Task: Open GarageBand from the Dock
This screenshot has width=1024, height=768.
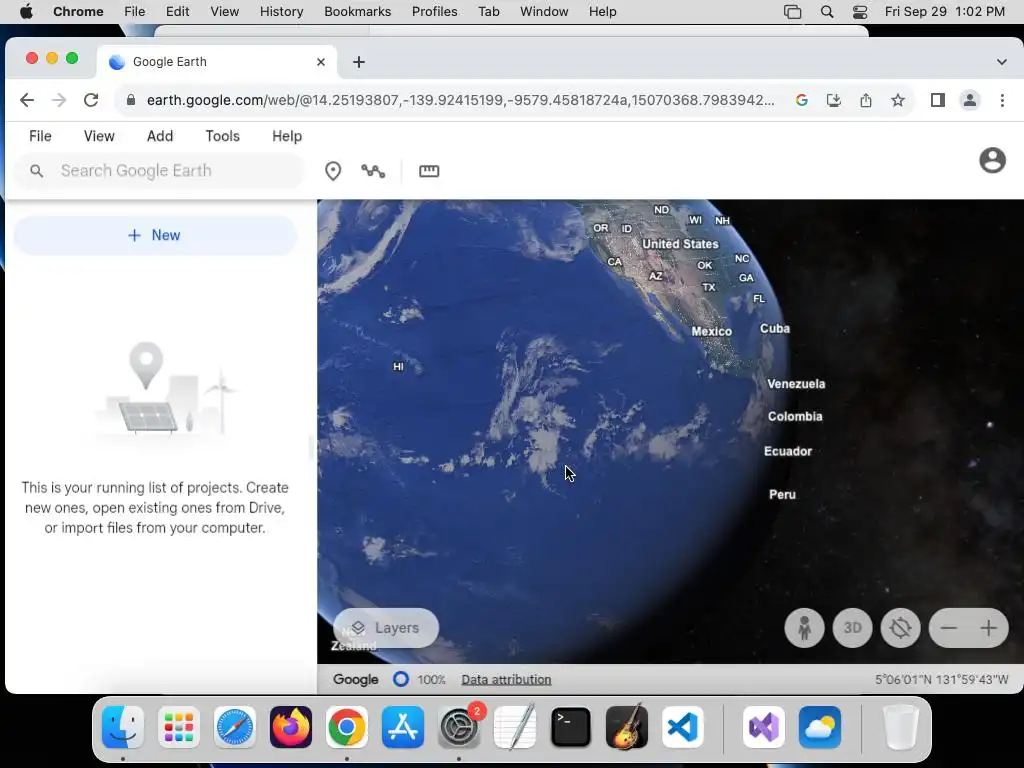Action: click(627, 727)
